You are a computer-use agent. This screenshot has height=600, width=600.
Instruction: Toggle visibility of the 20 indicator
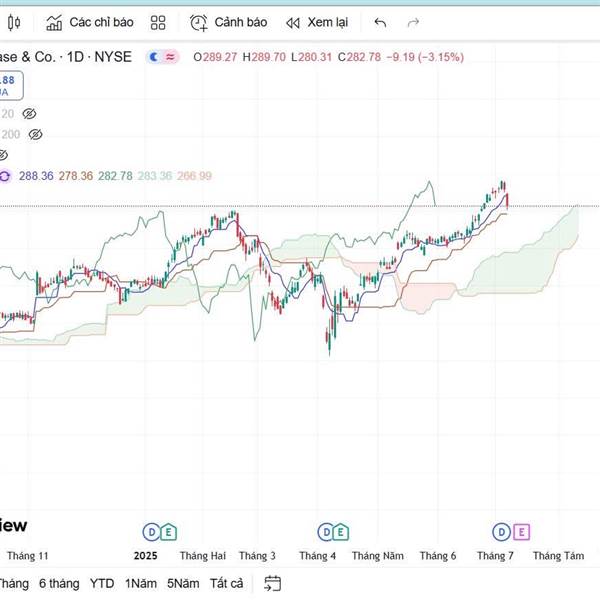click(x=29, y=114)
